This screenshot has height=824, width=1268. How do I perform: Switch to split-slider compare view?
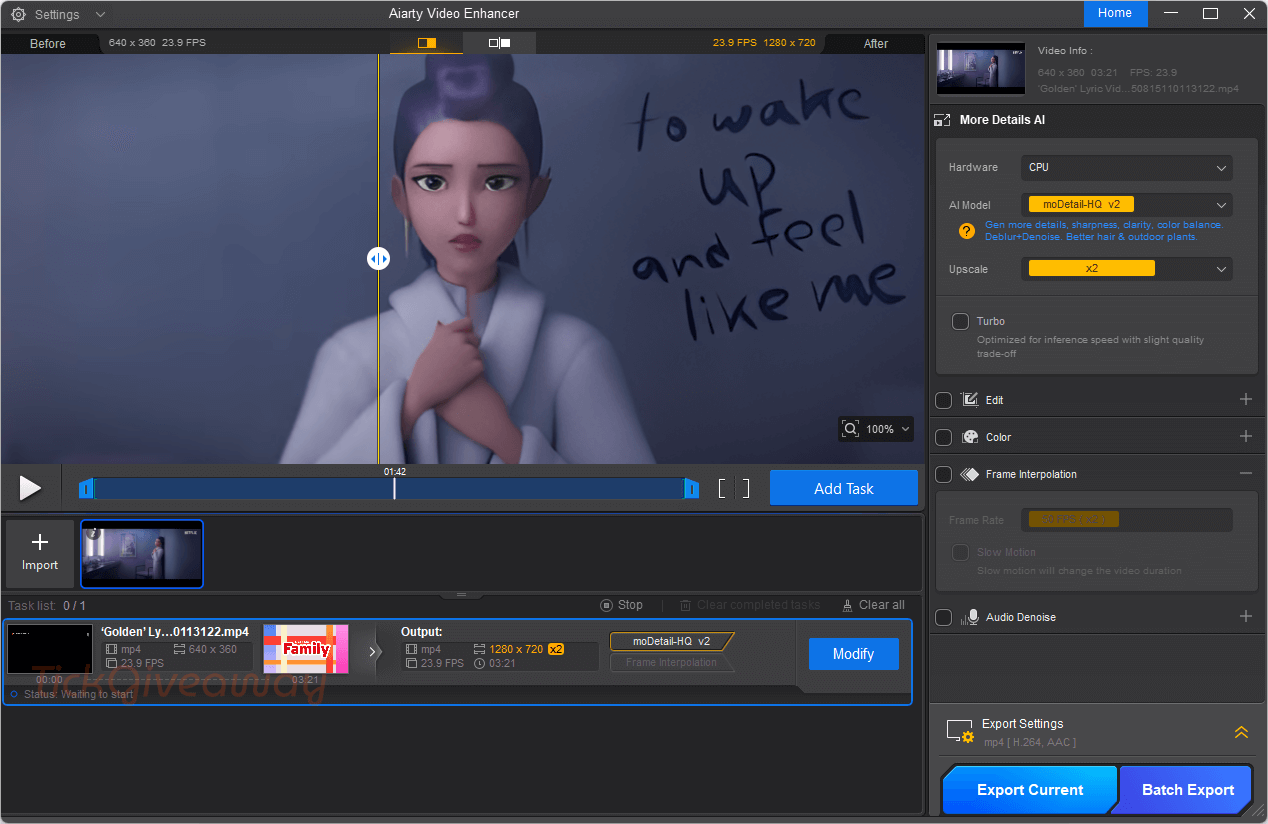point(427,43)
